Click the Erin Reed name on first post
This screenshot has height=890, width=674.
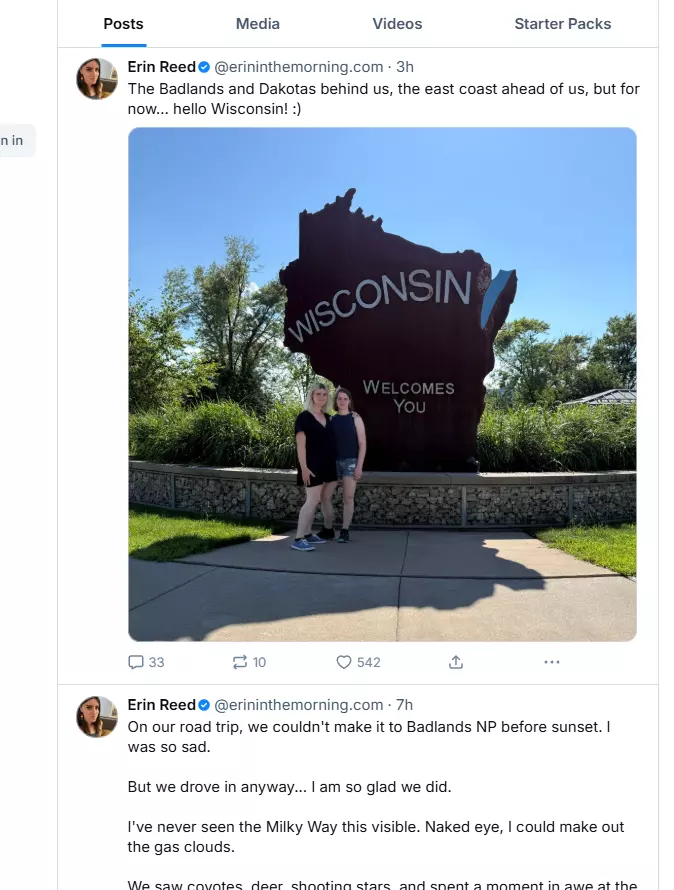point(161,67)
